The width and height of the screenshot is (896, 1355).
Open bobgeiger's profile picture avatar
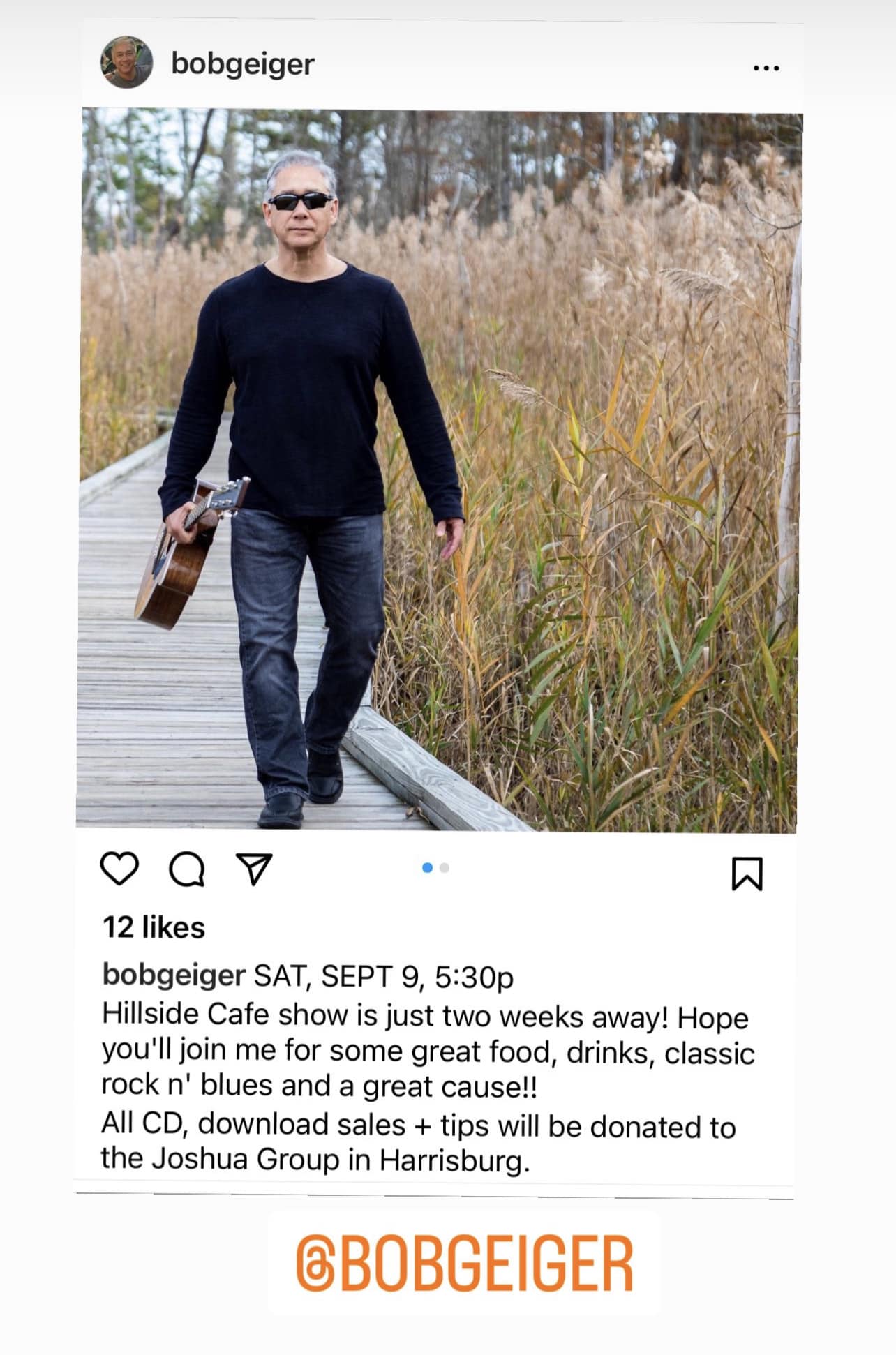click(126, 62)
